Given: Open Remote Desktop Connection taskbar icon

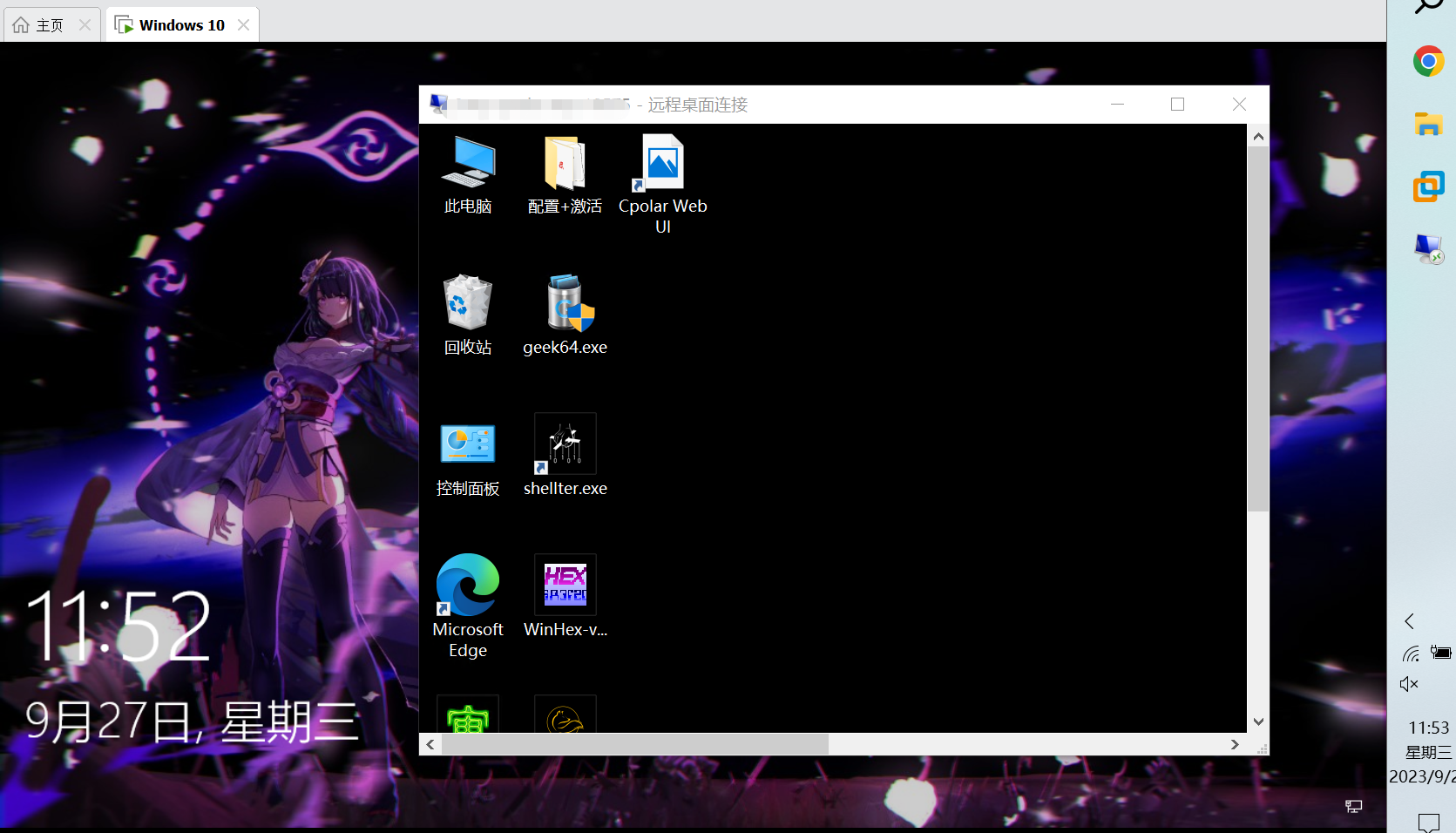Looking at the screenshot, I should pyautogui.click(x=1429, y=249).
